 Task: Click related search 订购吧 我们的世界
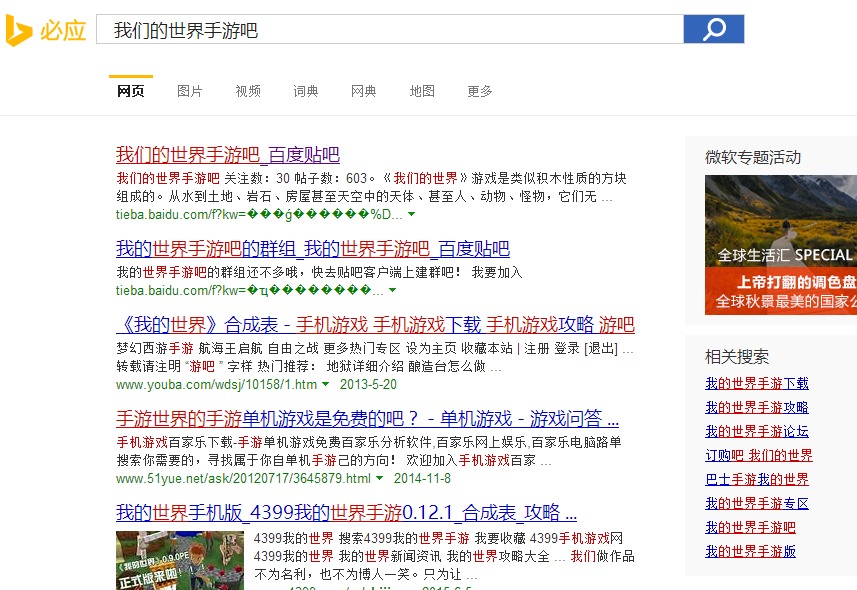pos(759,455)
